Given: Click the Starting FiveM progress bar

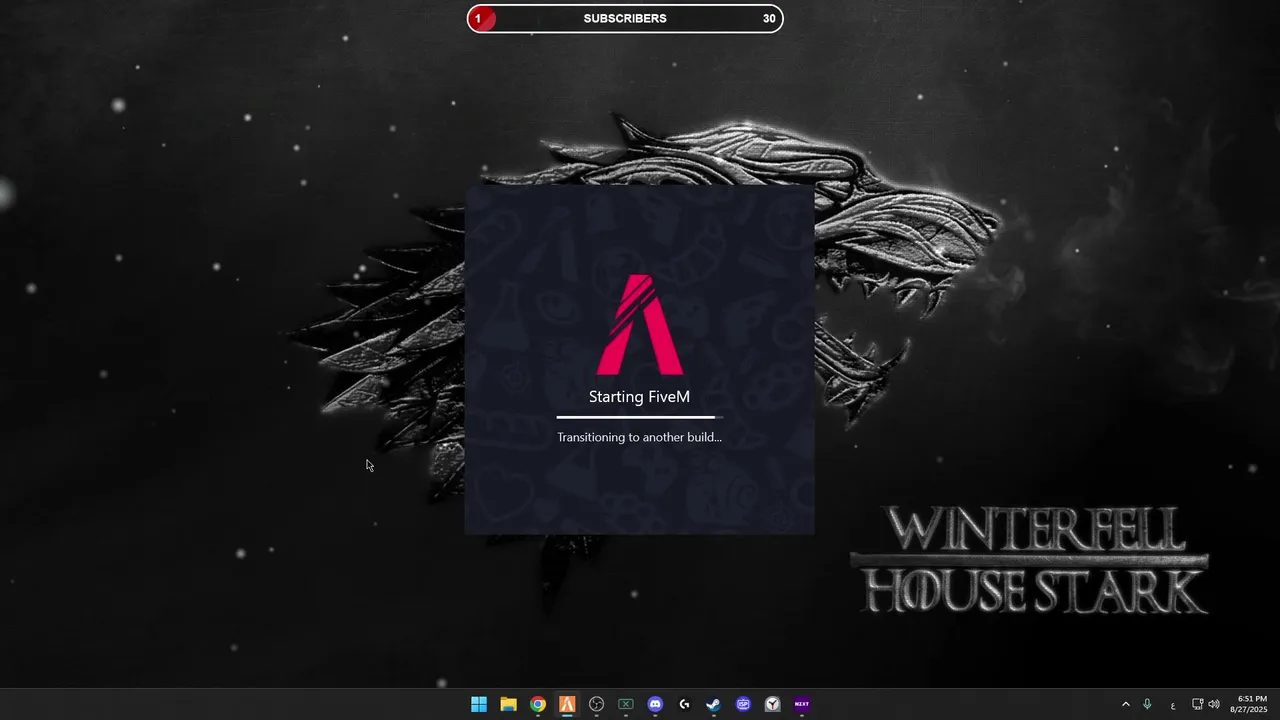Looking at the screenshot, I should coord(640,417).
